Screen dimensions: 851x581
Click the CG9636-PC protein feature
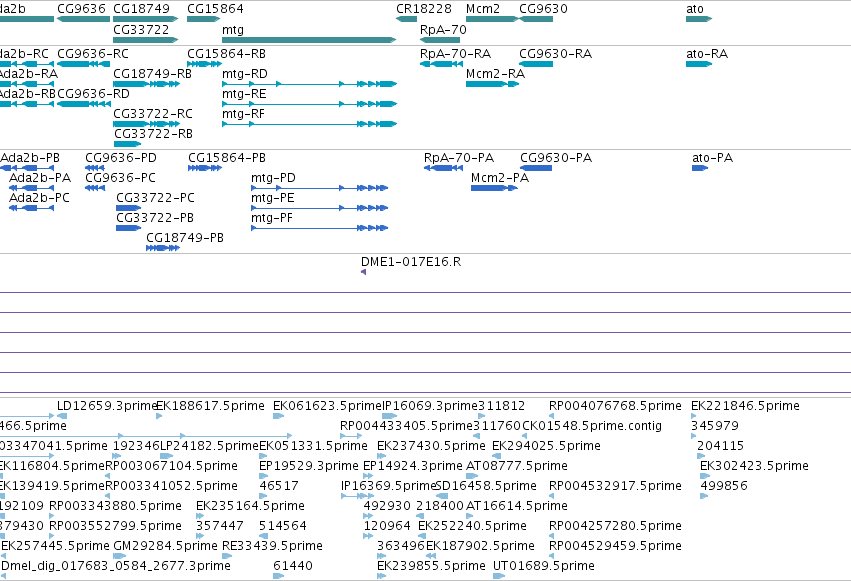click(x=95, y=188)
